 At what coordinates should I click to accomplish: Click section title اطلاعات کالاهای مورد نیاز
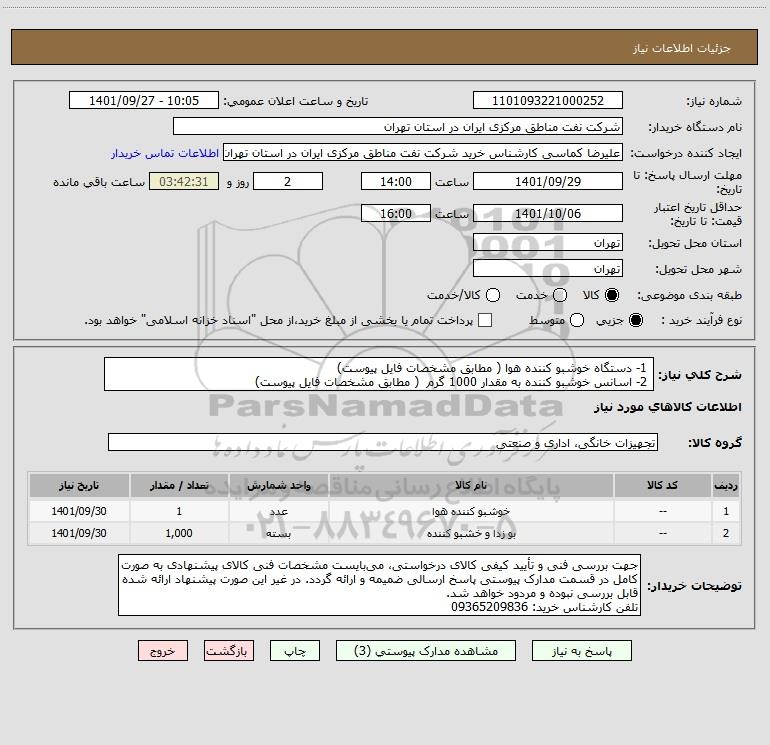[x=668, y=407]
